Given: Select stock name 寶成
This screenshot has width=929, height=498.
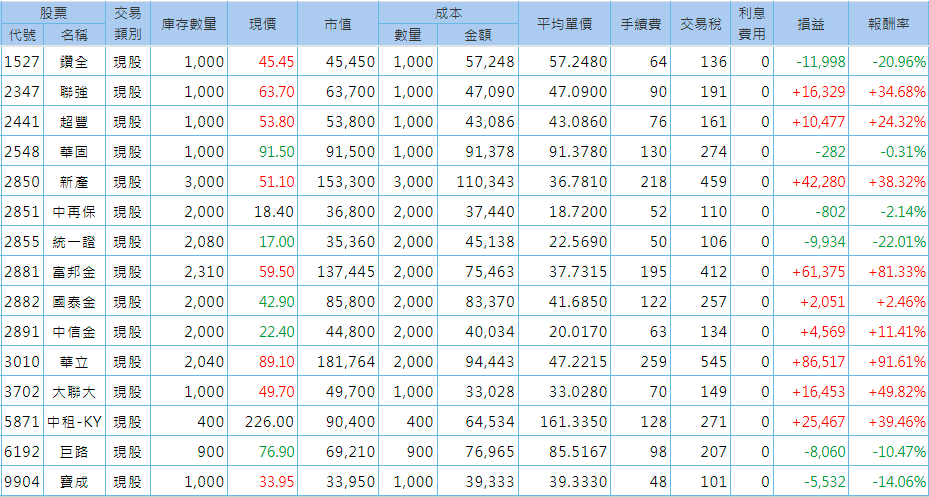Looking at the screenshot, I should pyautogui.click(x=74, y=482).
